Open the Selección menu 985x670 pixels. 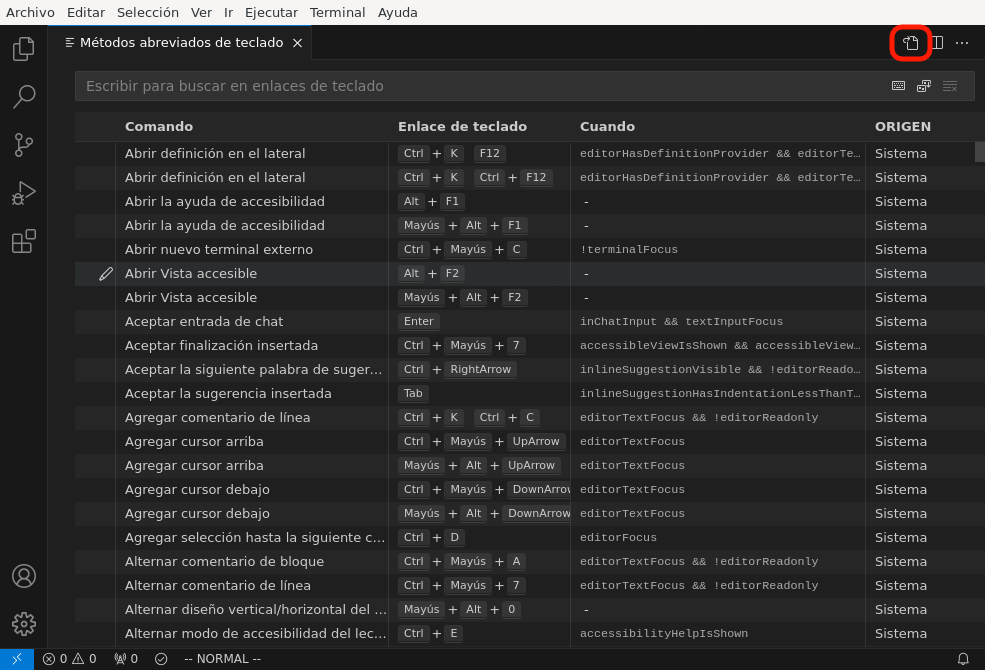tap(148, 13)
